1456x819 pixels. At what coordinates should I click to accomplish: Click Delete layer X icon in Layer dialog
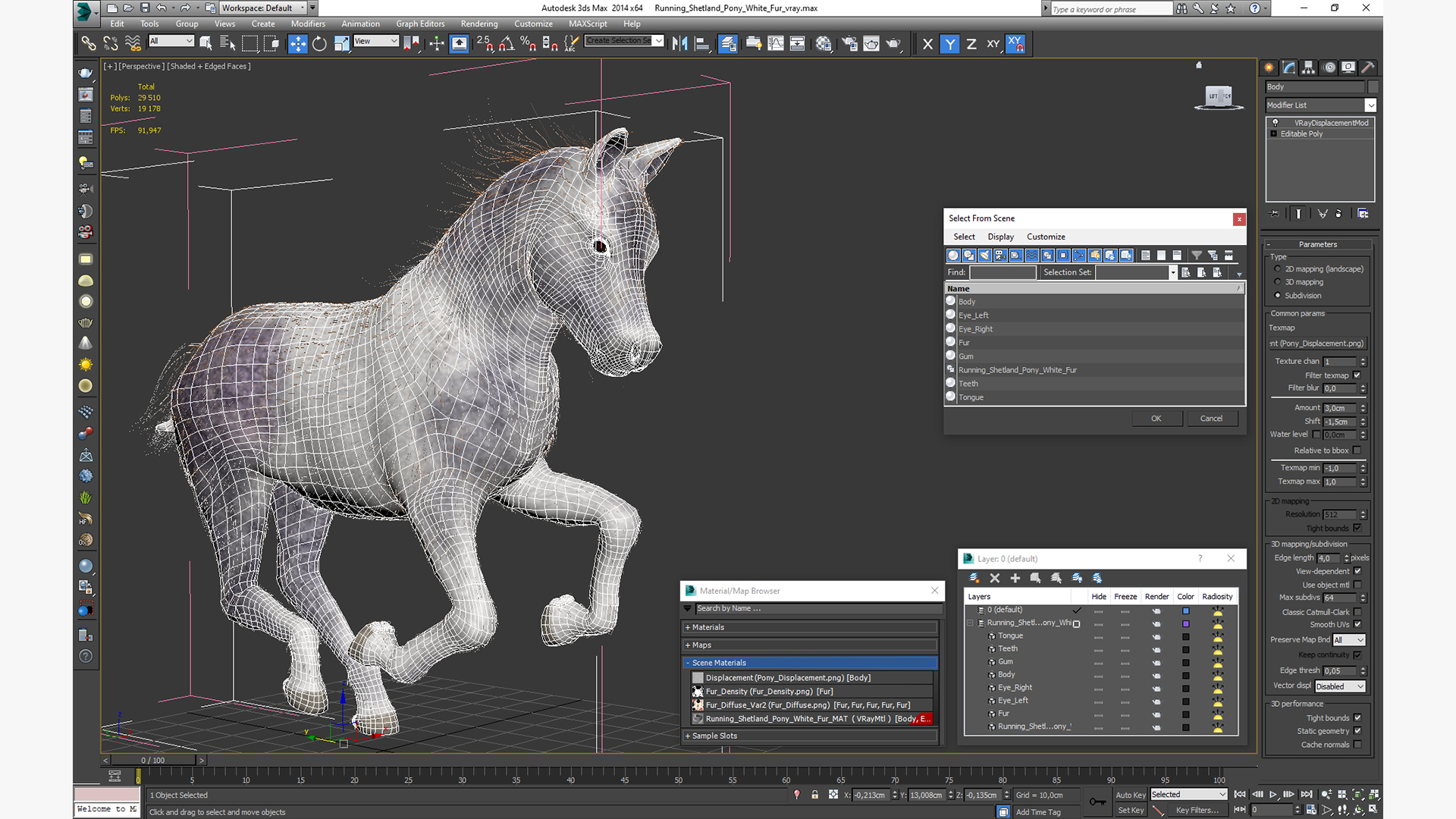[995, 578]
